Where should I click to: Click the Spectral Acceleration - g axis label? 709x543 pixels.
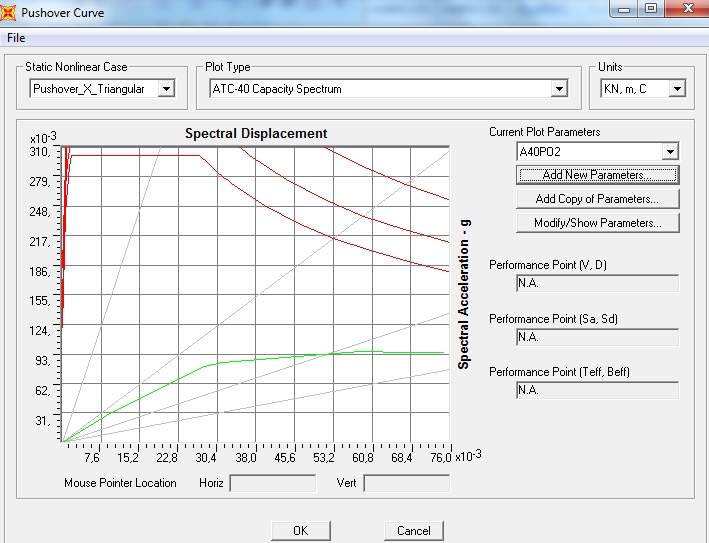(464, 294)
